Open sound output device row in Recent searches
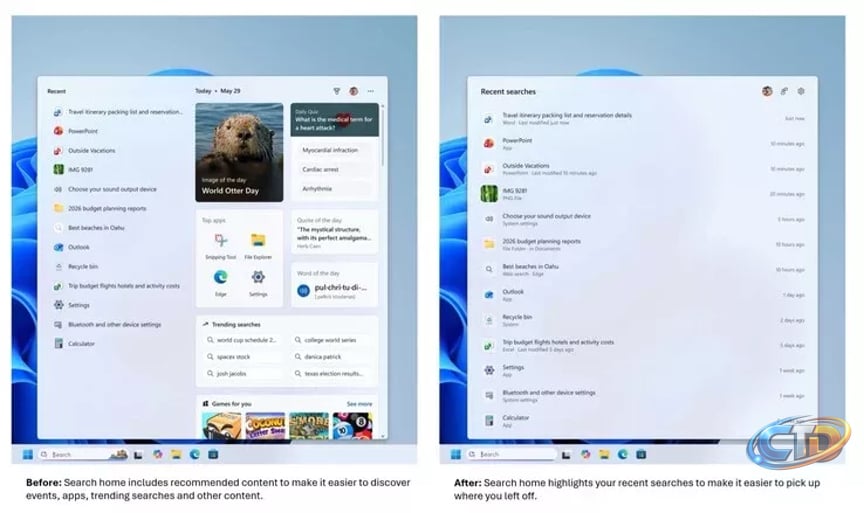864x513 pixels. [x=642, y=219]
